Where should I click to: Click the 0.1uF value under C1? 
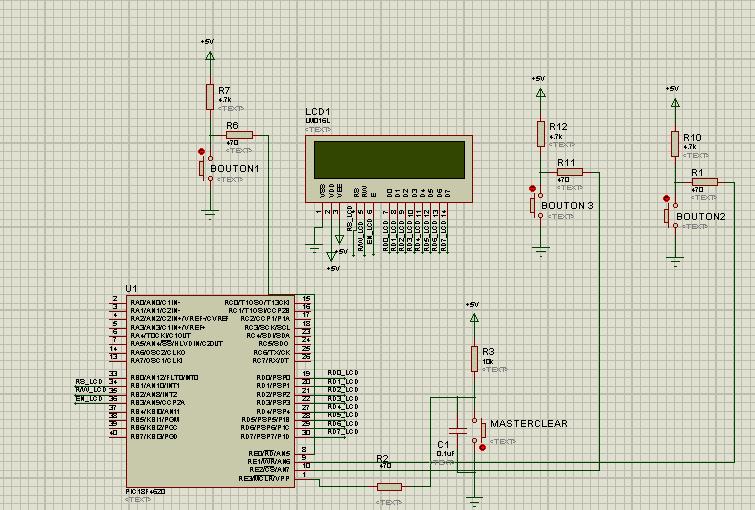[445, 454]
